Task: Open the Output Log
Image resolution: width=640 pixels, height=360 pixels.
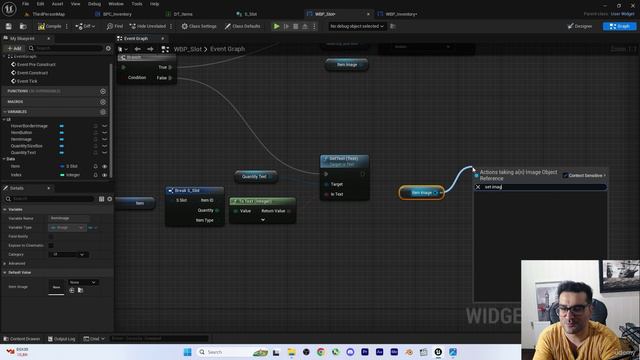Action: [x=62, y=339]
